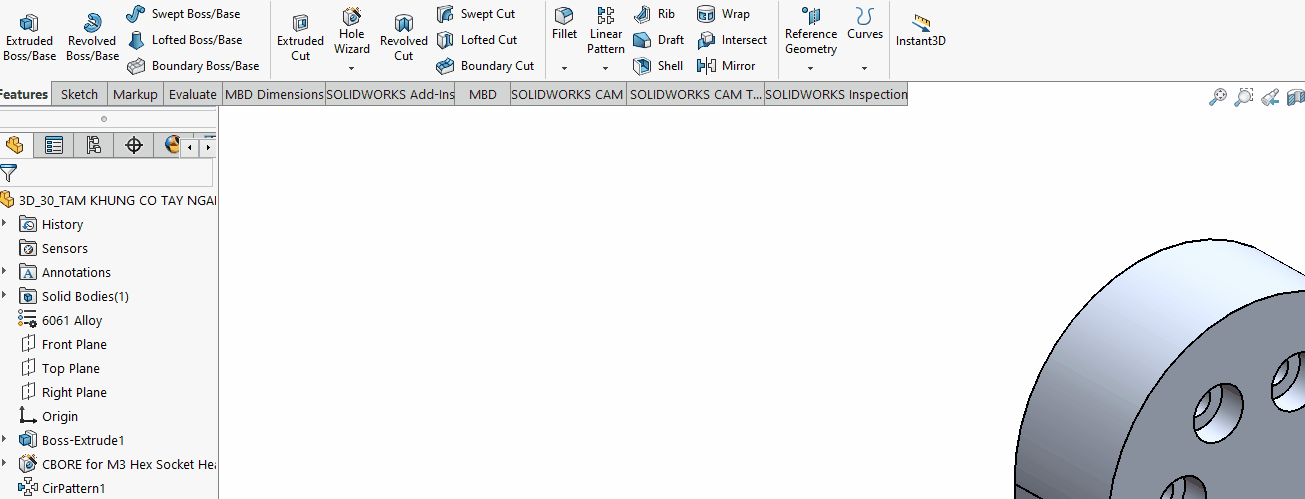This screenshot has width=1305, height=499.
Task: Click the Mirror feature tool
Action: pyautogui.click(x=726, y=66)
